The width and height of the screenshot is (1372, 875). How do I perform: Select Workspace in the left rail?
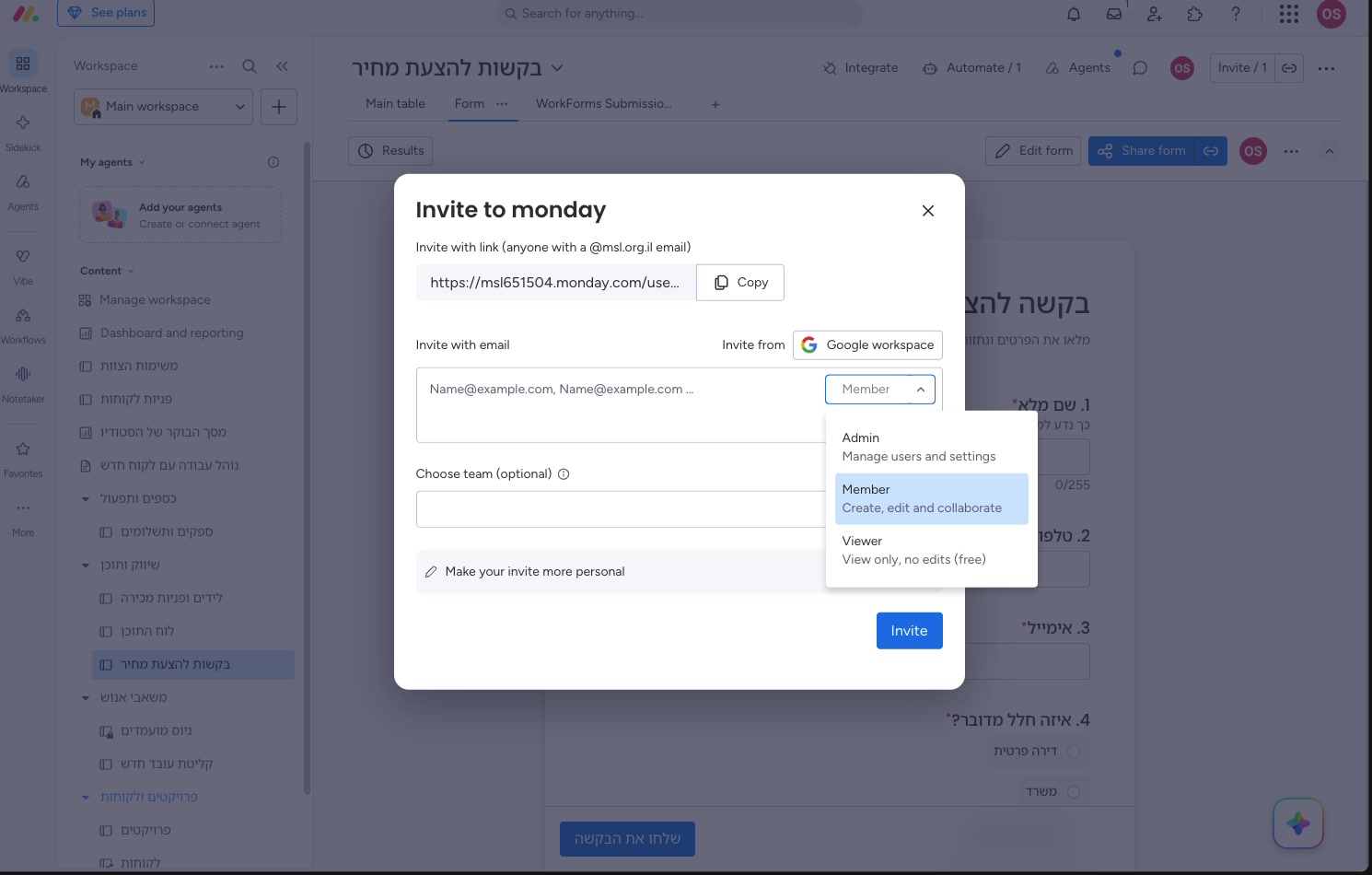point(23,72)
